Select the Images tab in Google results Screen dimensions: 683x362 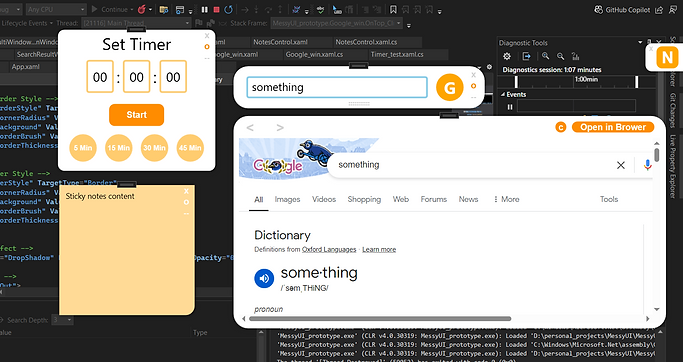coord(287,199)
